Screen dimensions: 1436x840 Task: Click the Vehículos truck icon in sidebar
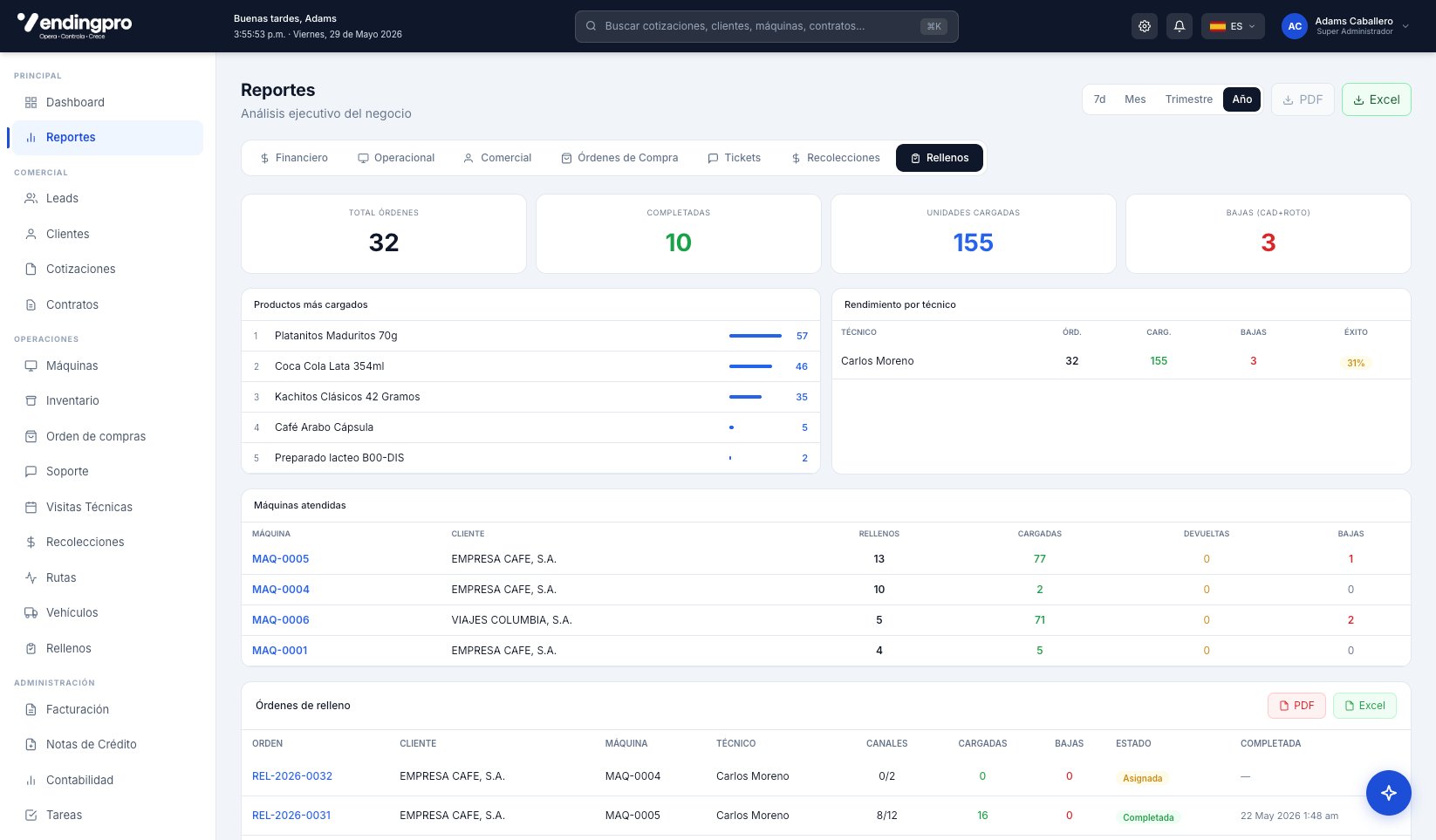pos(31,612)
